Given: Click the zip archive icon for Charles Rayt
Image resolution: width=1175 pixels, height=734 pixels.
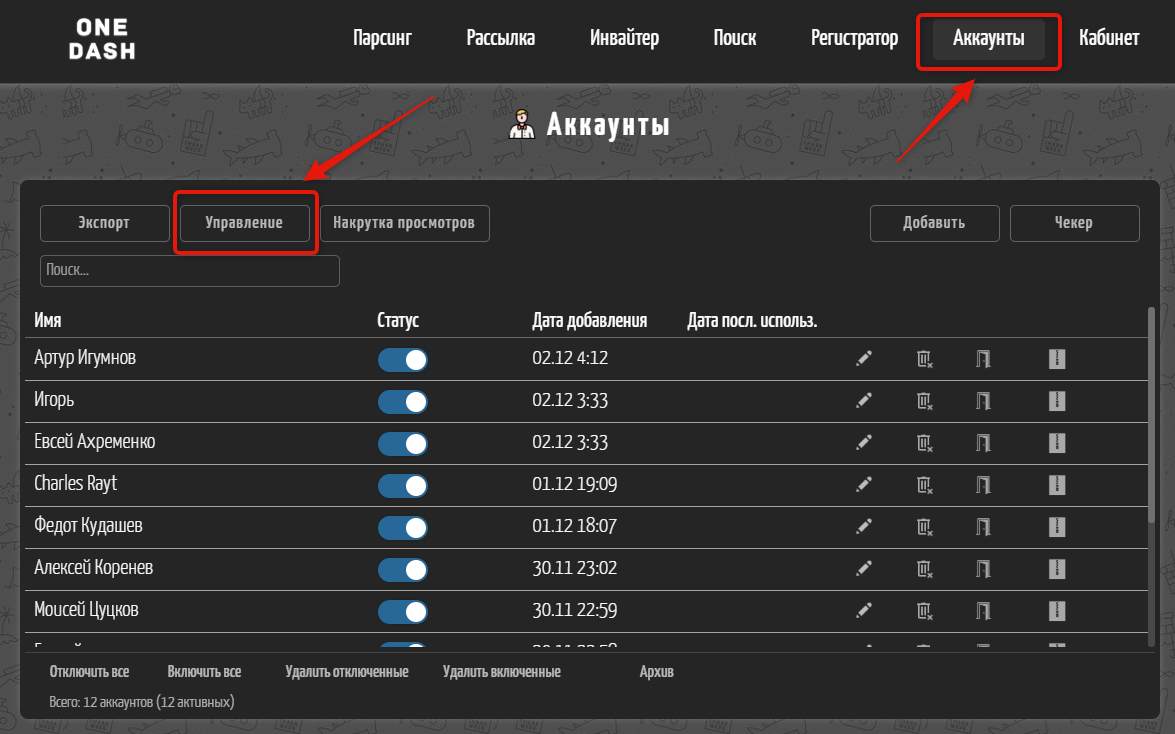Looking at the screenshot, I should [1057, 485].
